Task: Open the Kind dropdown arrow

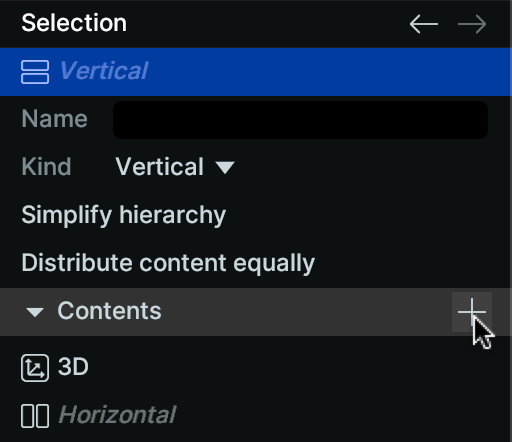Action: pyautogui.click(x=225, y=167)
